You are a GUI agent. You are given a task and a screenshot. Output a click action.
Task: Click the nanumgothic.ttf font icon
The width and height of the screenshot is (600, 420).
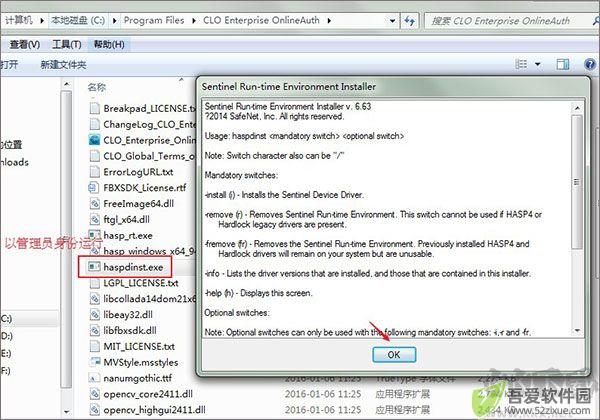94,378
